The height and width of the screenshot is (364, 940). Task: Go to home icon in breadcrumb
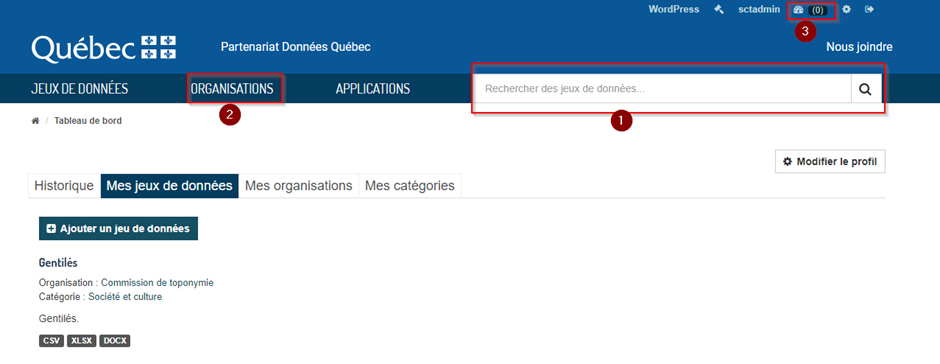(x=35, y=121)
